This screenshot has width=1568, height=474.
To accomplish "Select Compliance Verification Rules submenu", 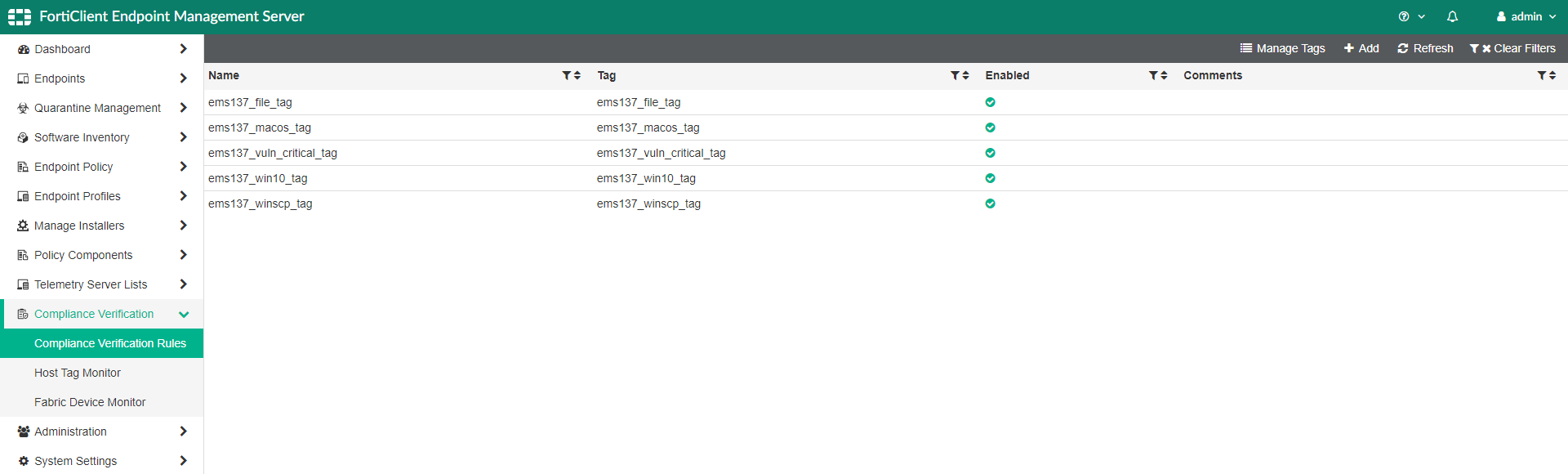I will (x=101, y=343).
